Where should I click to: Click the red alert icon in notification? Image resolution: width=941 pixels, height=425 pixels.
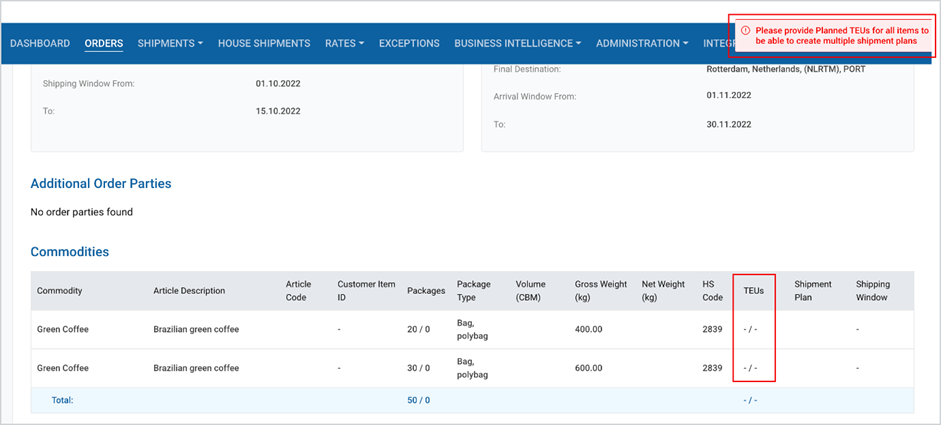tap(745, 30)
